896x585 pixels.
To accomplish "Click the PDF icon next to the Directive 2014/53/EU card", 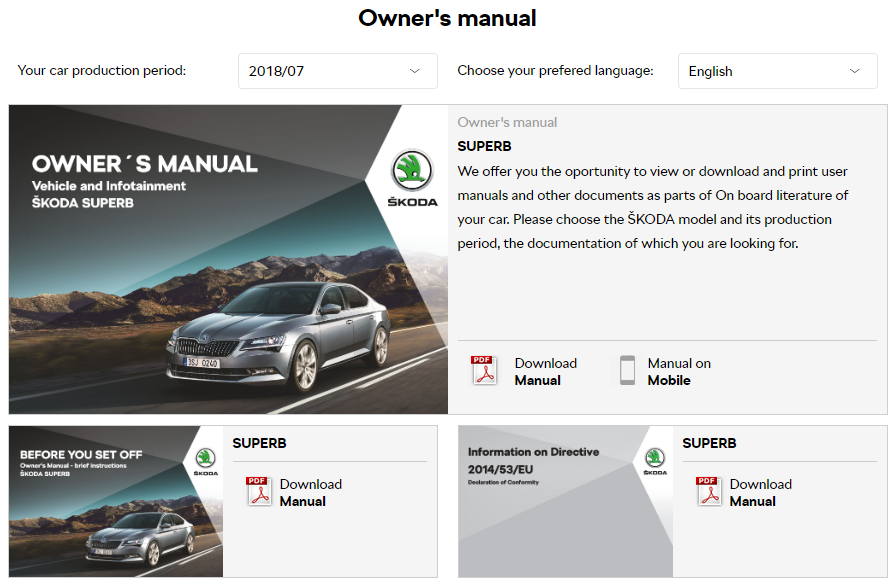I will tap(709, 491).
